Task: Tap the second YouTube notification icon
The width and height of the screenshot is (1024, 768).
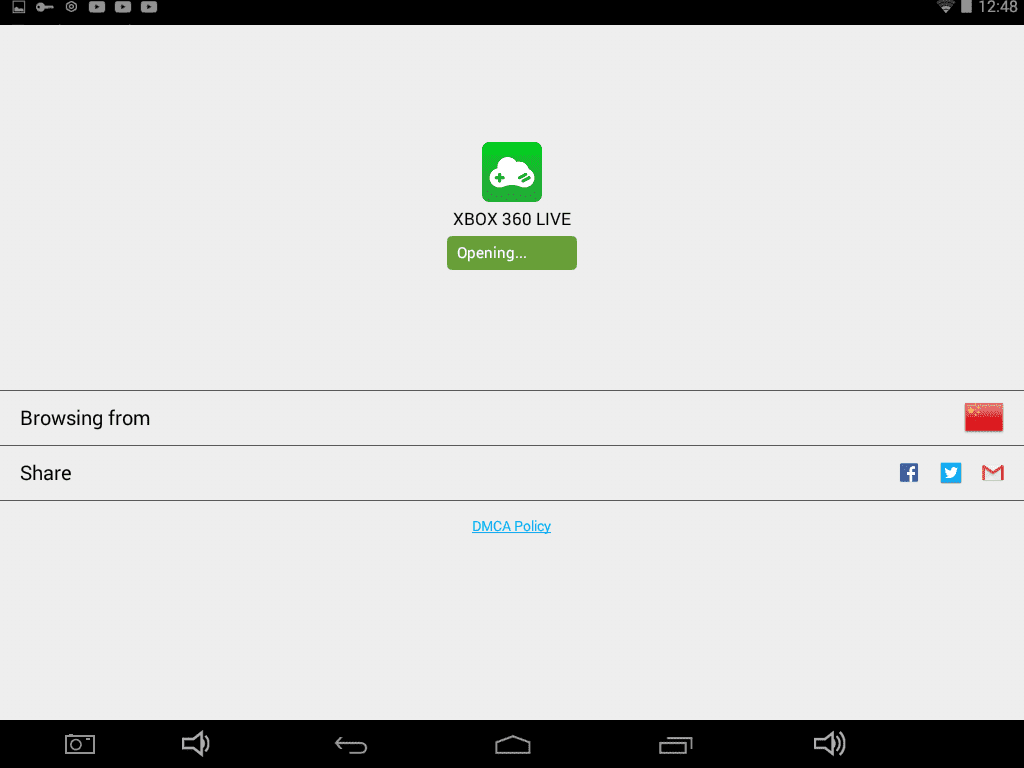Action: coord(123,7)
